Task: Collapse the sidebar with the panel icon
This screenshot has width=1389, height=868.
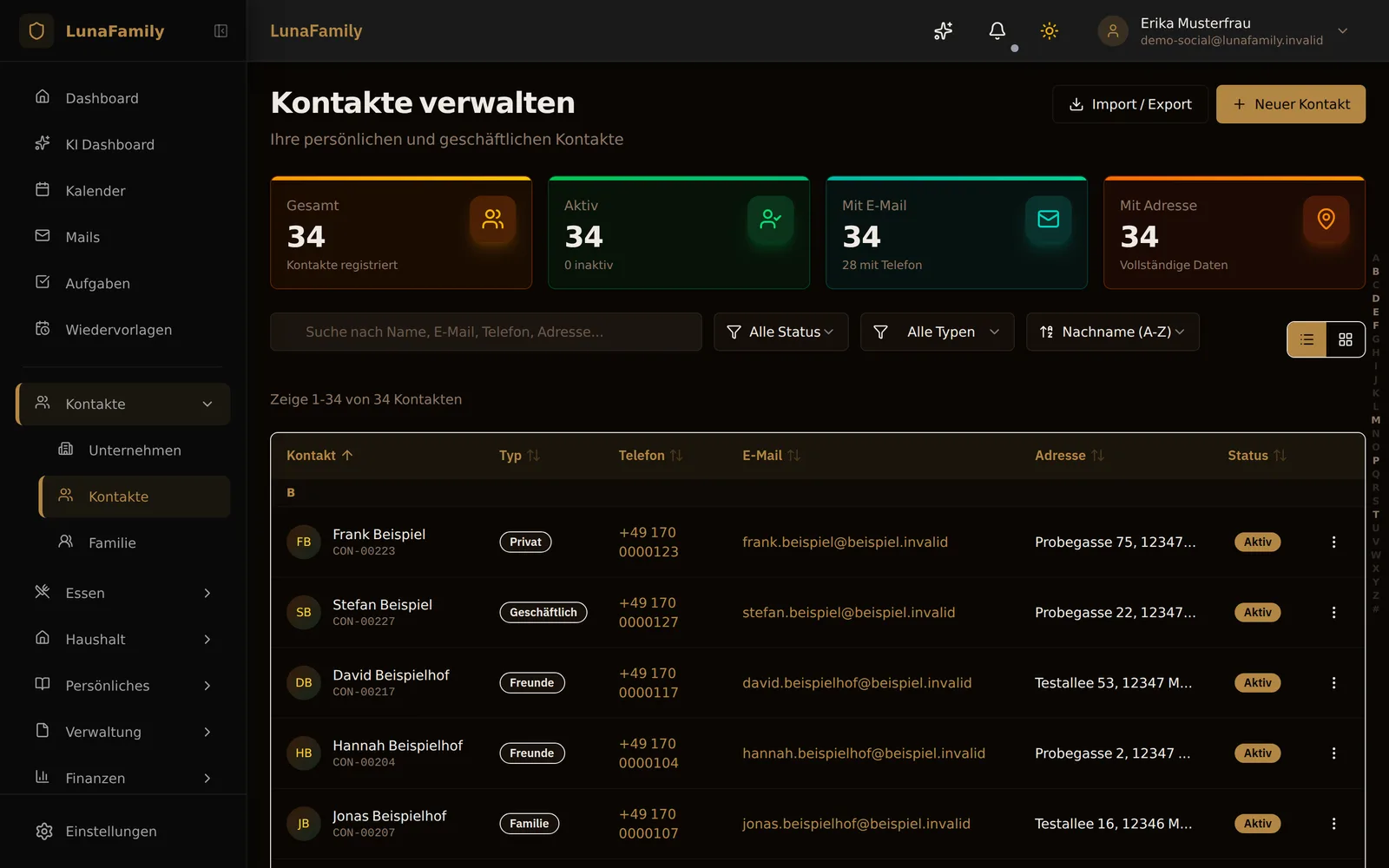Action: coord(221,31)
